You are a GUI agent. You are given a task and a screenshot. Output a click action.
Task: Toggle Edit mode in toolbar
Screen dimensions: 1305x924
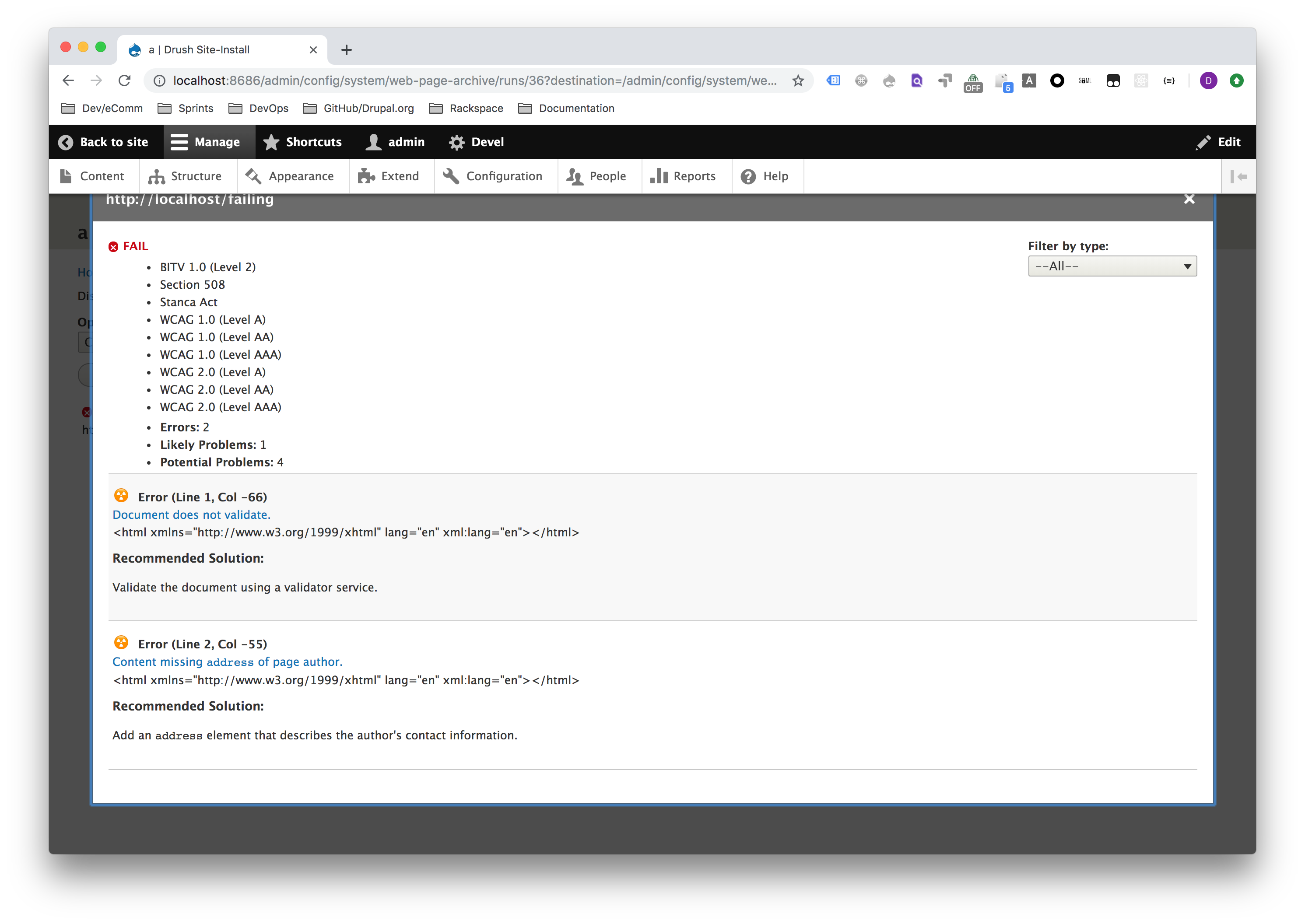[1218, 142]
